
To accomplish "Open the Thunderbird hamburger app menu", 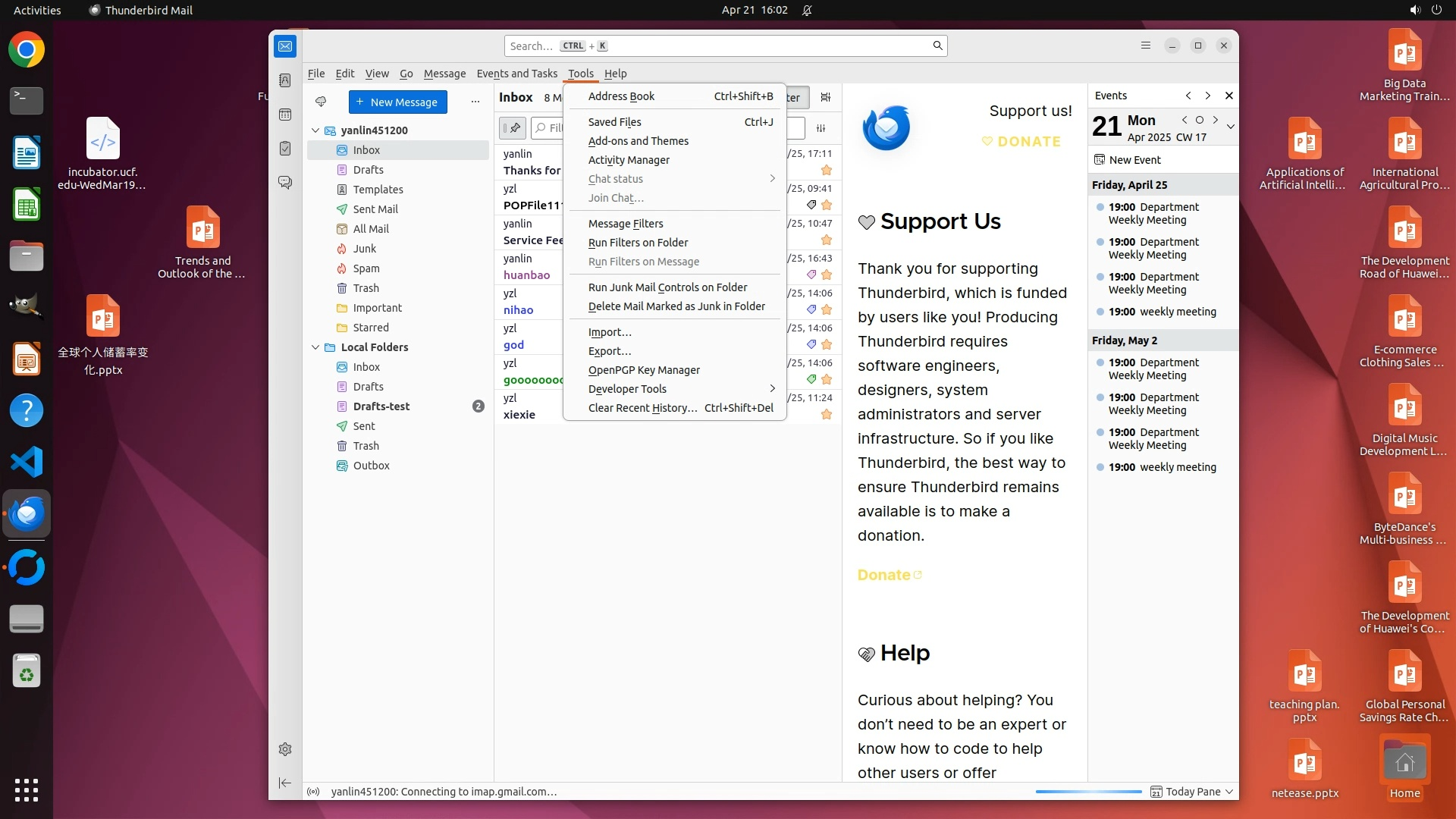I will coord(1145,45).
